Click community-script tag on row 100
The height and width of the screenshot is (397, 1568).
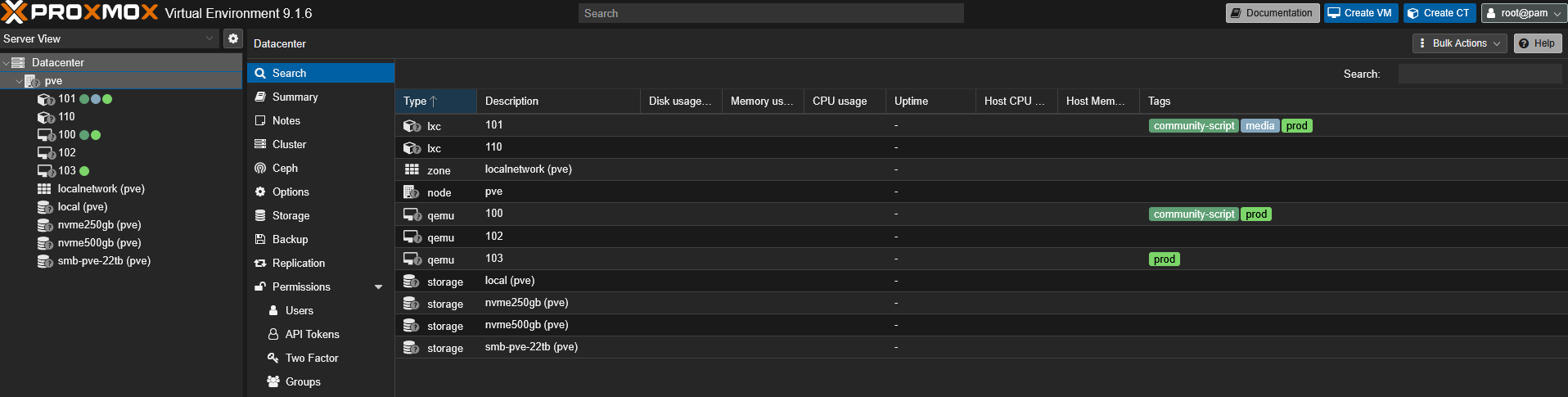click(1194, 214)
